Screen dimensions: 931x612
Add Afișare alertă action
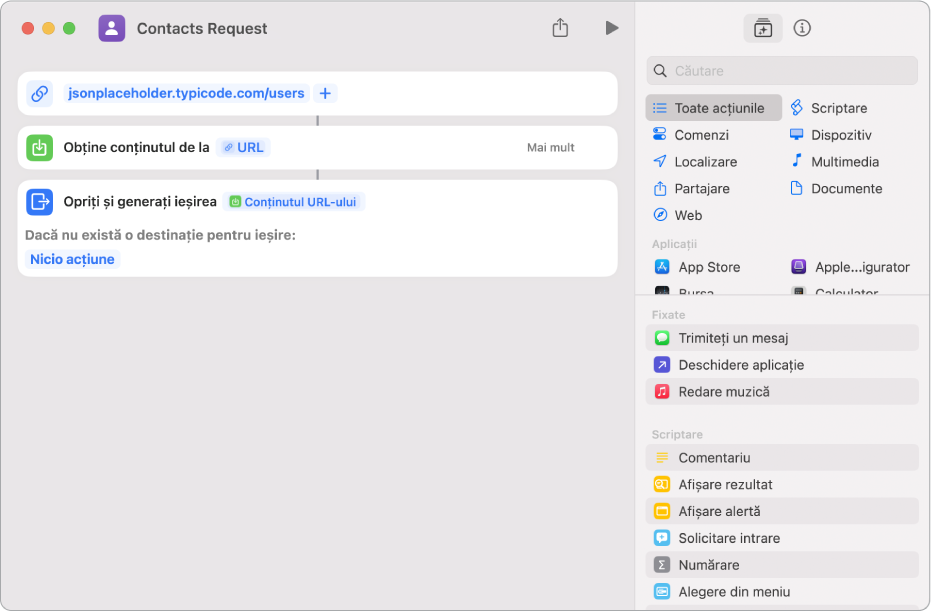(x=782, y=511)
